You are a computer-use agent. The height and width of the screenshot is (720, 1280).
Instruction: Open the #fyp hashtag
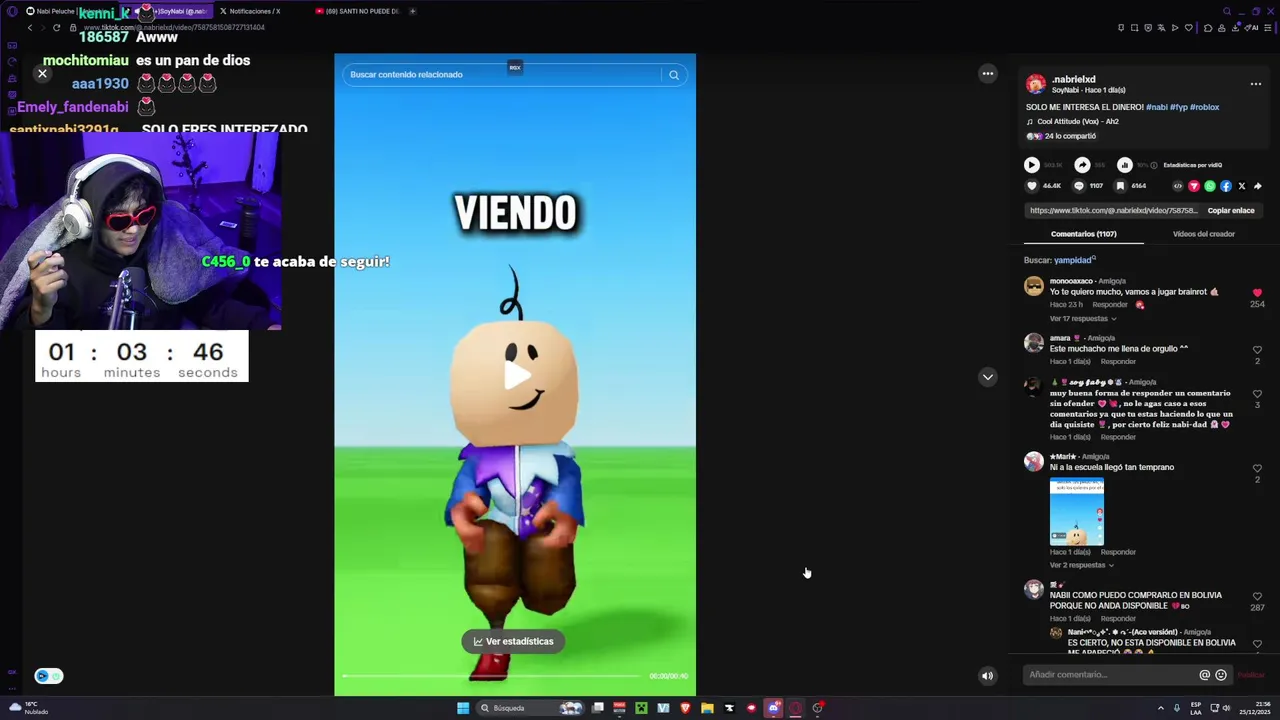point(1178,107)
